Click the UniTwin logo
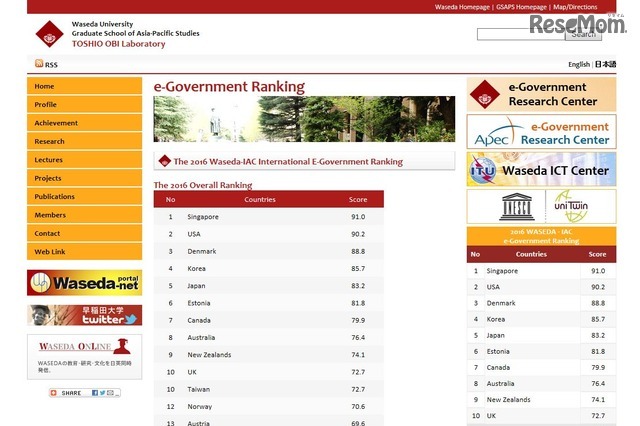The image size is (640, 426). pyautogui.click(x=571, y=206)
